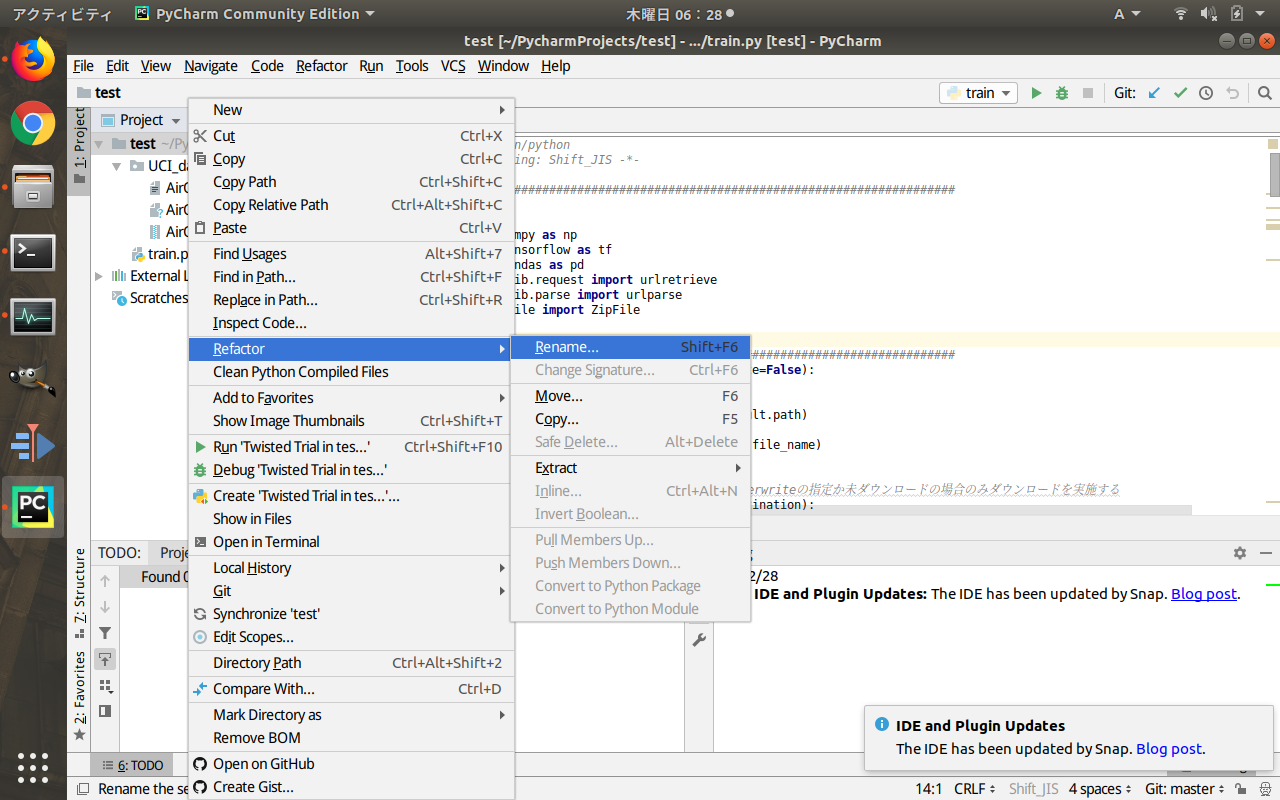The width and height of the screenshot is (1280, 800).
Task: Open Git history clock icon
Action: pyautogui.click(x=1206, y=93)
